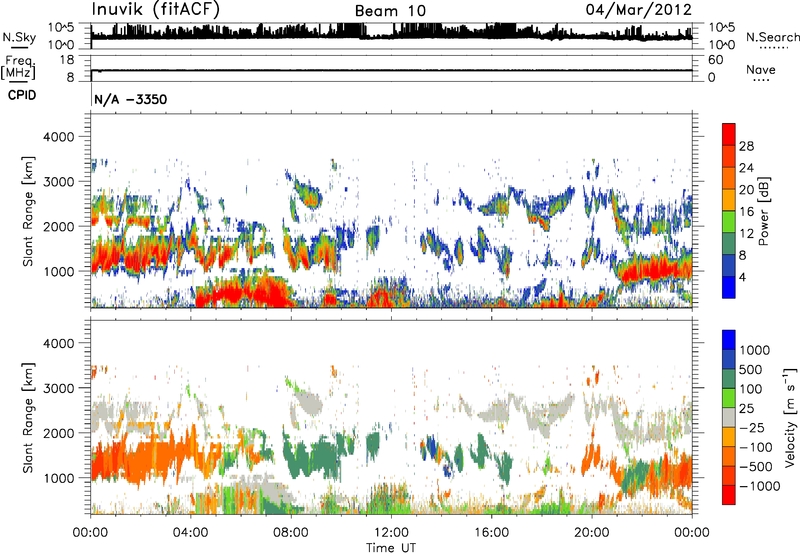Screen dimensions: 800x554
Task: Click the blue bottom of the Power colorbar
Action: [x=729, y=288]
